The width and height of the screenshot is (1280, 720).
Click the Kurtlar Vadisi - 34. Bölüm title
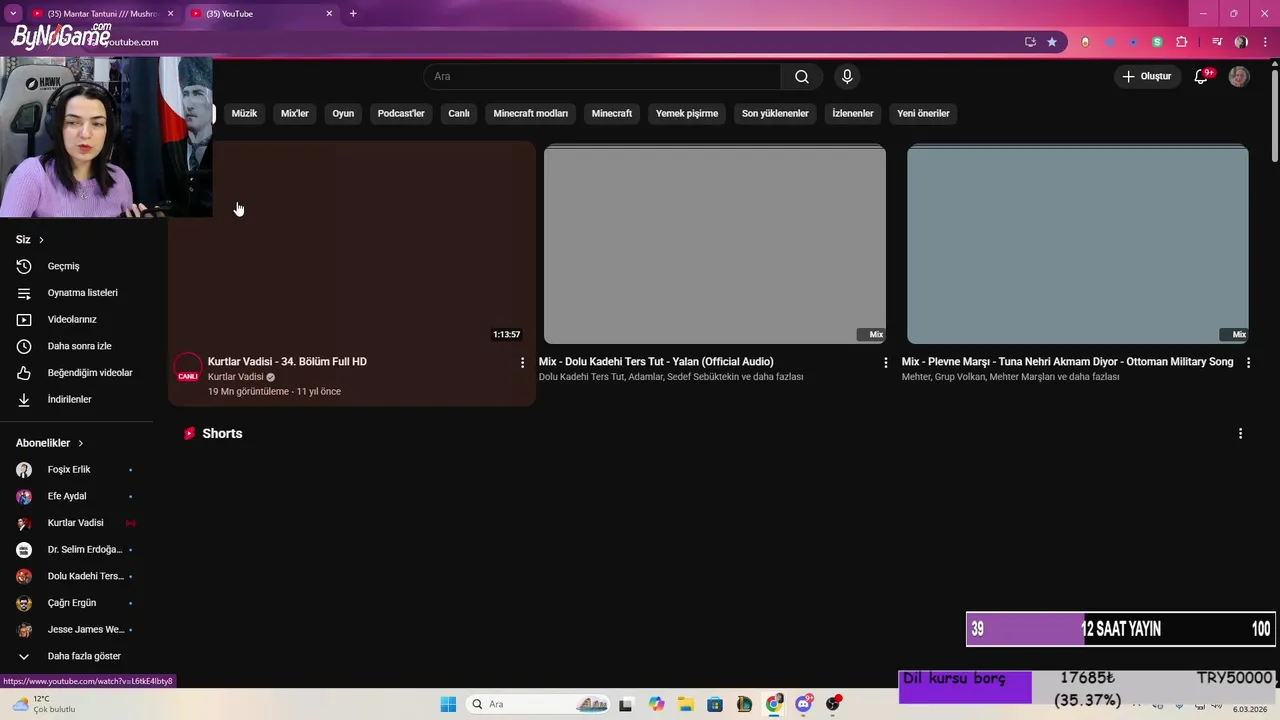point(287,362)
